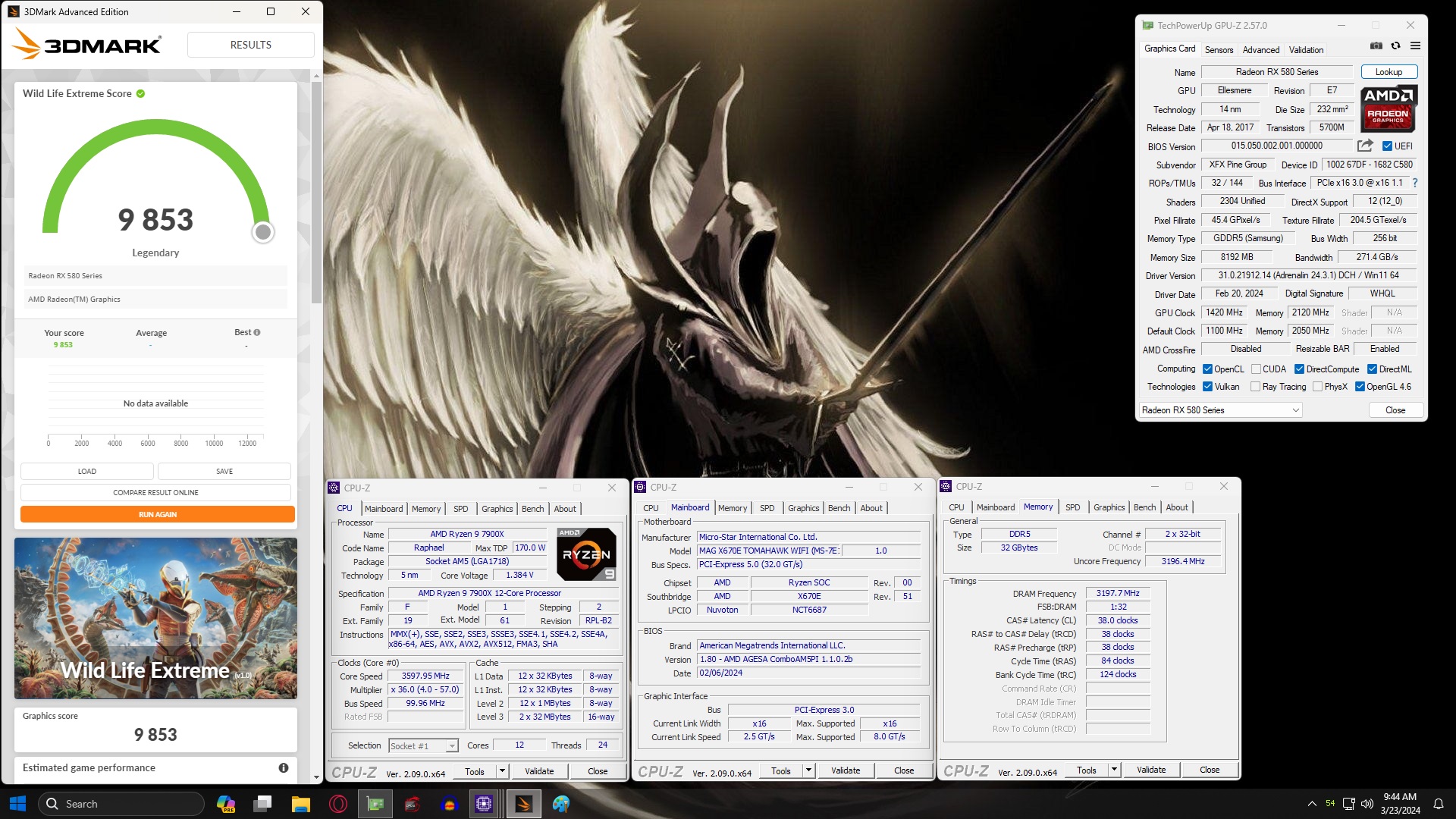Open Bench tab in Mainboard CPU-Z window
This screenshot has height=819, width=1456.
pyautogui.click(x=839, y=508)
